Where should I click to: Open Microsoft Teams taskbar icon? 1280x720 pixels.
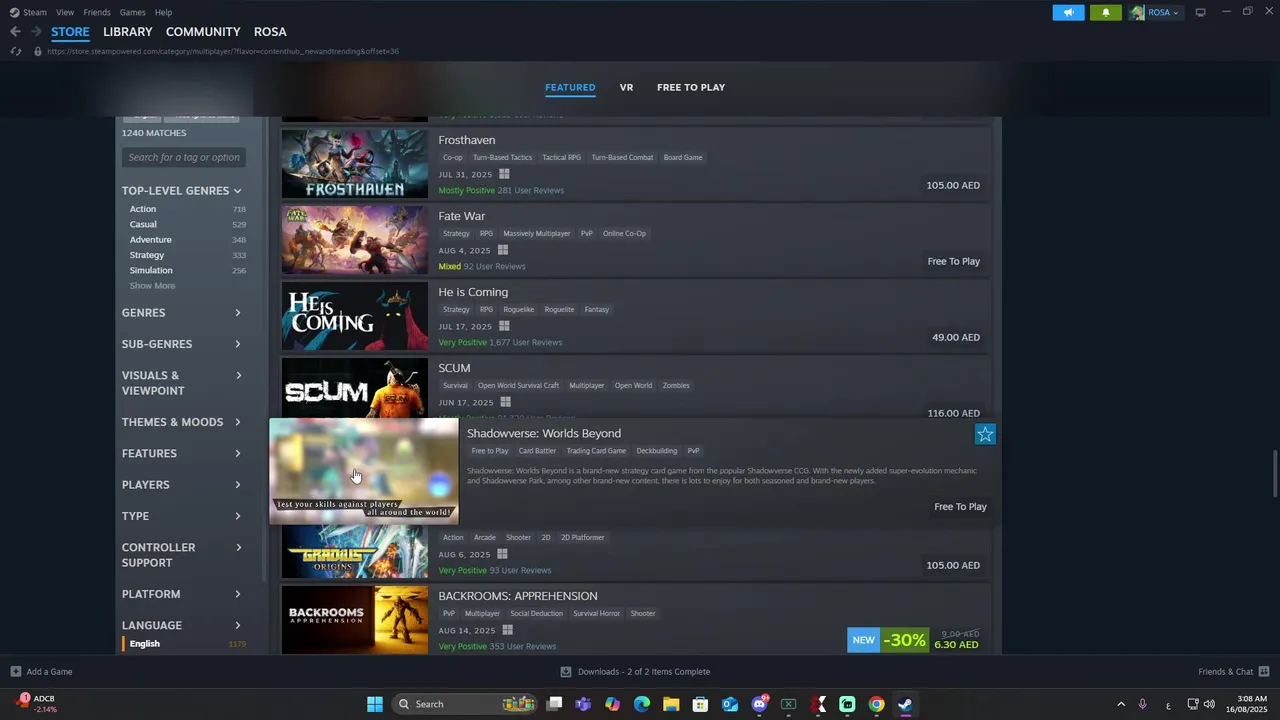click(583, 704)
